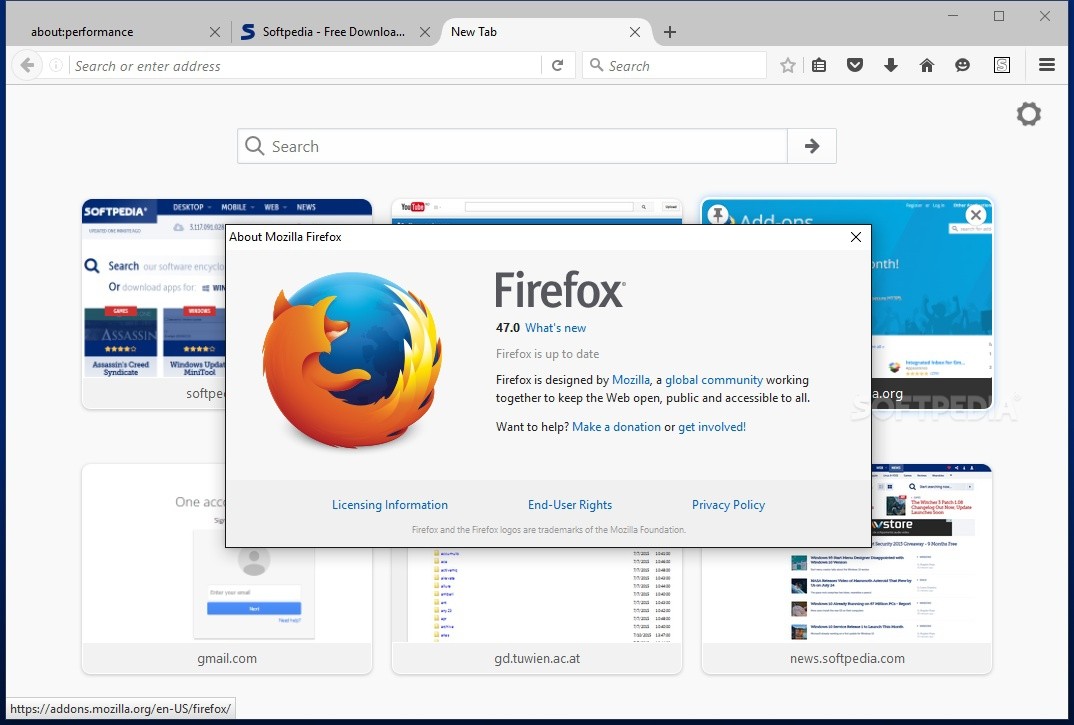This screenshot has height=725, width=1074.
Task: Close the New Tab tab
Action: point(635,32)
